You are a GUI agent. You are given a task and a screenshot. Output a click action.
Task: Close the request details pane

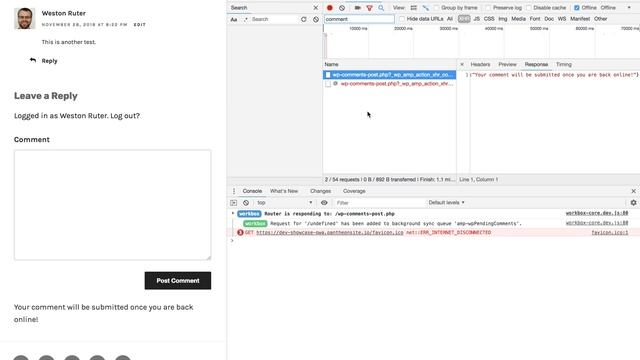click(x=462, y=64)
